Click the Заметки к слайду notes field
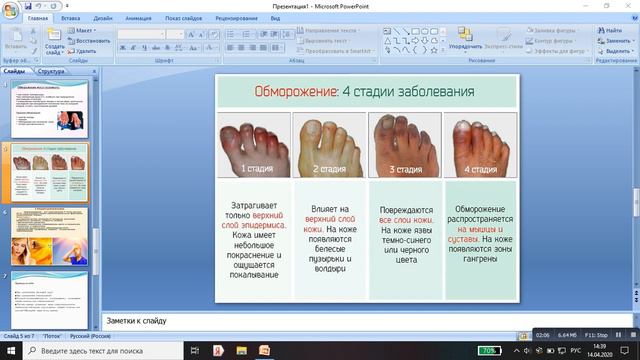This screenshot has width=640, height=360. (x=367, y=321)
